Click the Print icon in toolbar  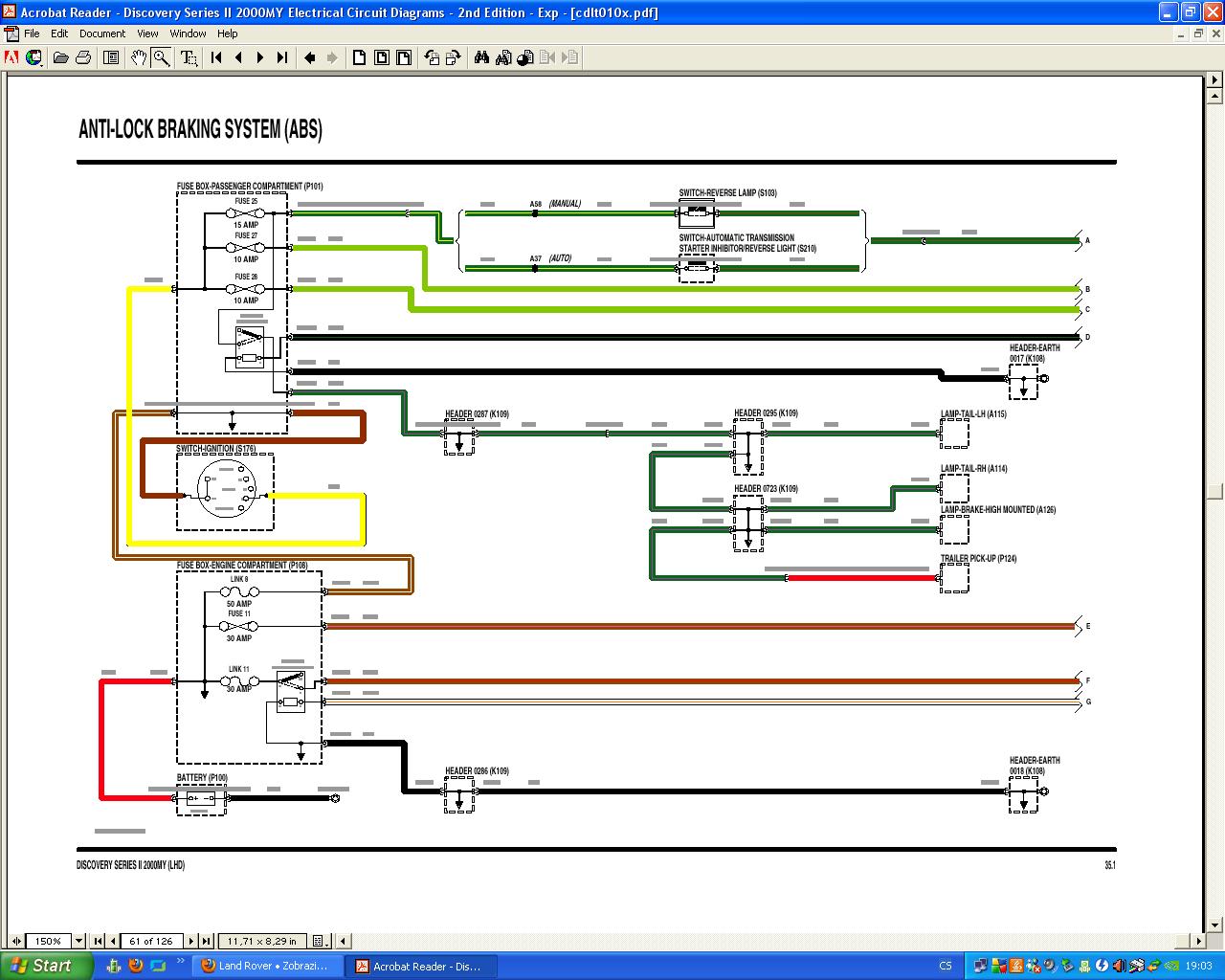pos(83,57)
